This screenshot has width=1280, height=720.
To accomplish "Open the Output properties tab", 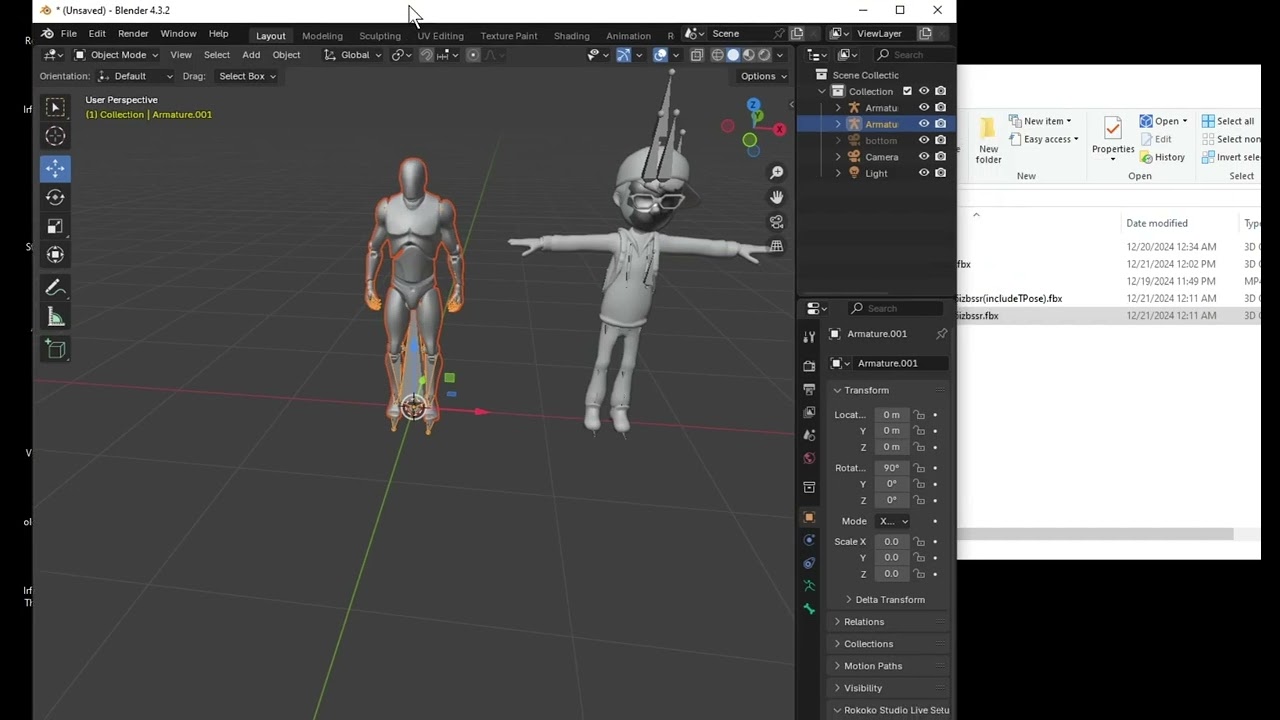I will point(809,389).
